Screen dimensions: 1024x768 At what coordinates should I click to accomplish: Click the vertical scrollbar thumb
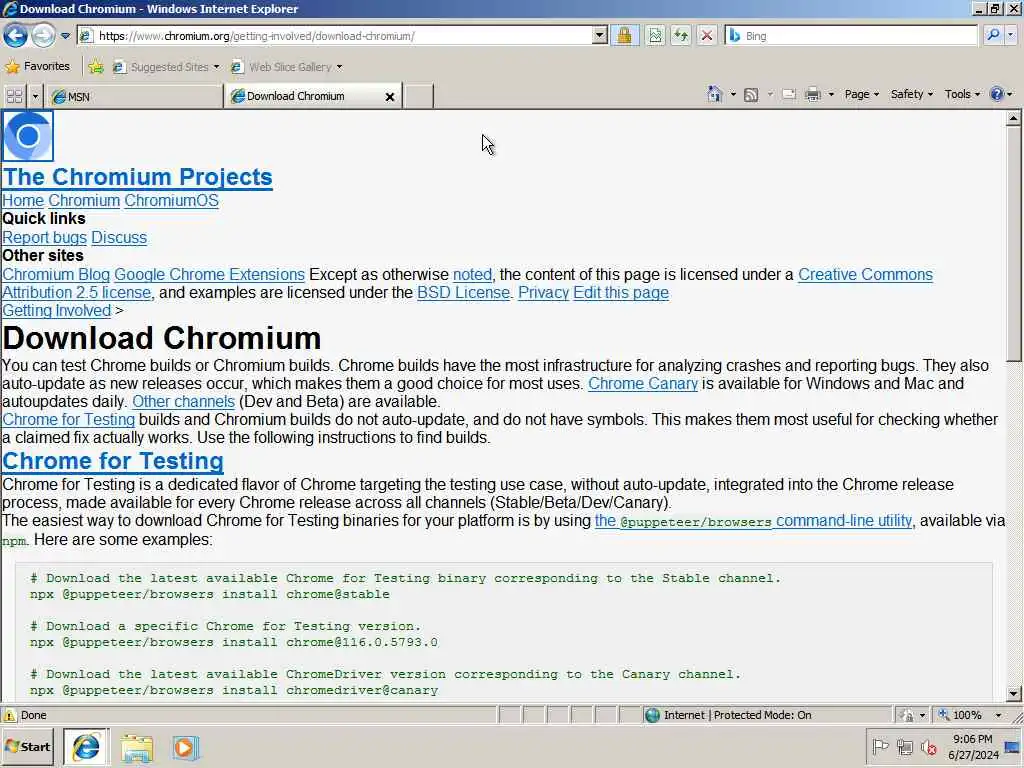(1013, 244)
